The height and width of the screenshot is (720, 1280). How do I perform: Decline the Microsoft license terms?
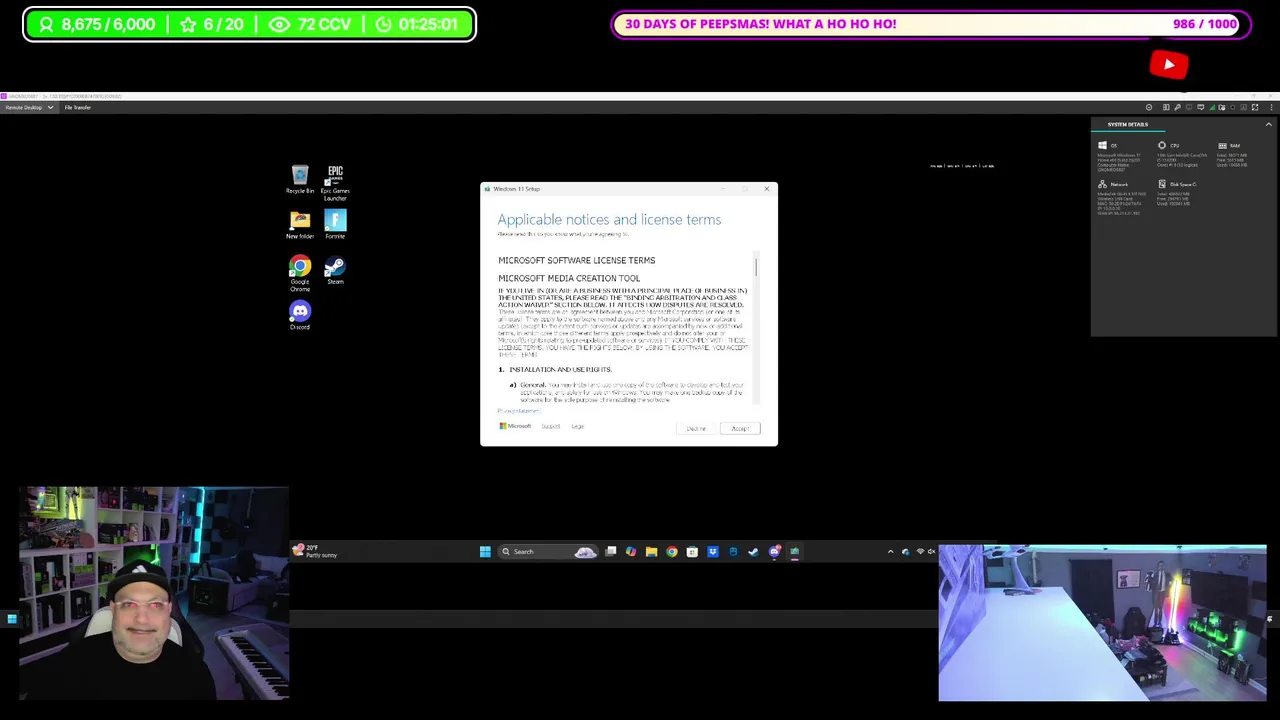pos(696,428)
